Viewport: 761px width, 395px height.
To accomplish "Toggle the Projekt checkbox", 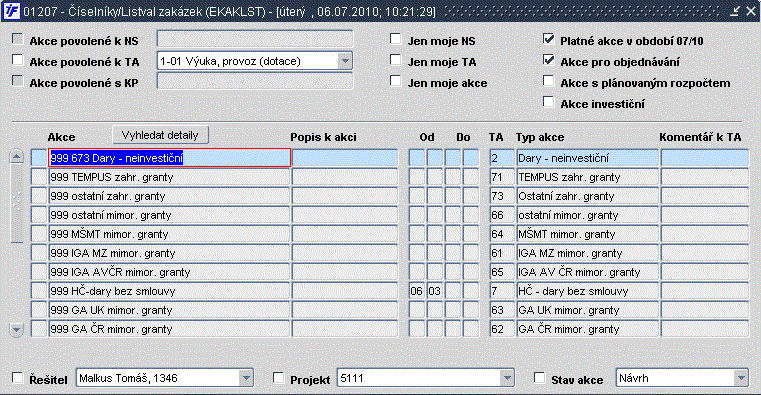I will click(x=279, y=378).
